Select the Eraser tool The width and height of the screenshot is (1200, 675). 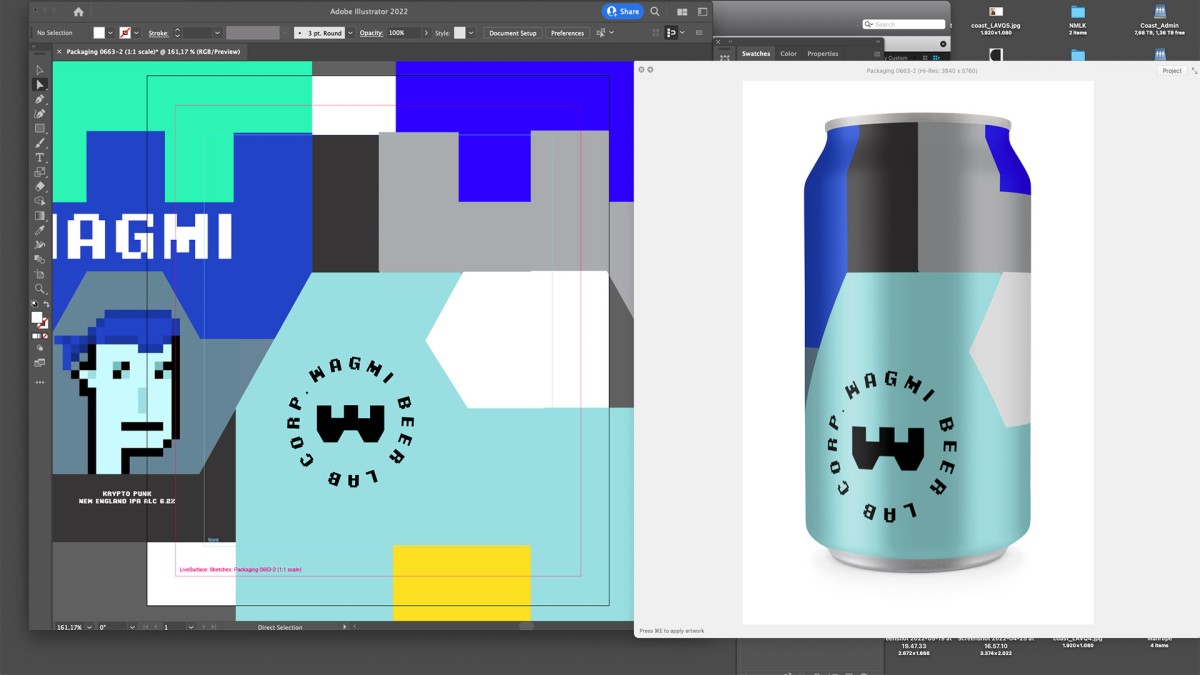[40, 186]
